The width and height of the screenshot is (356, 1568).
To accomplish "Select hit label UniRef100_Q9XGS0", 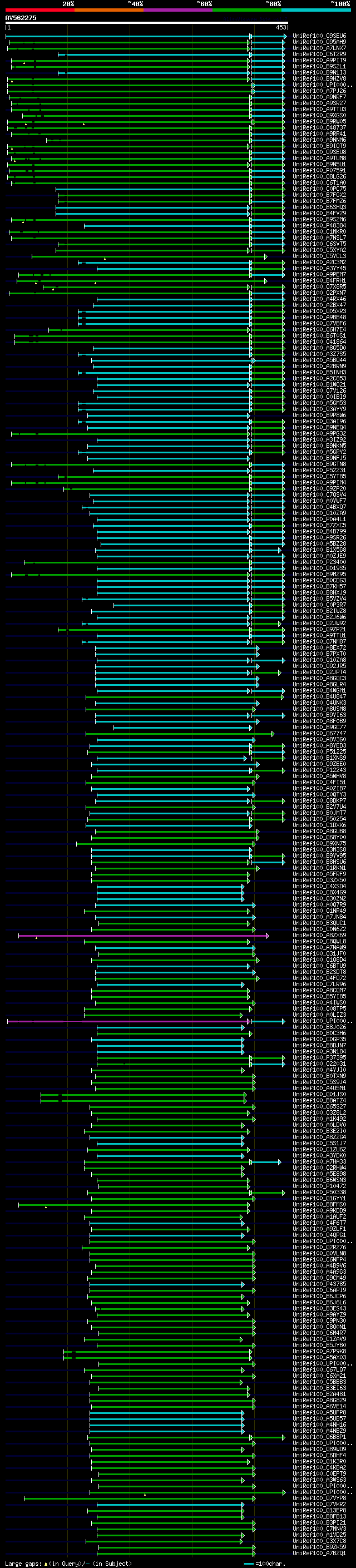I will pos(319,116).
